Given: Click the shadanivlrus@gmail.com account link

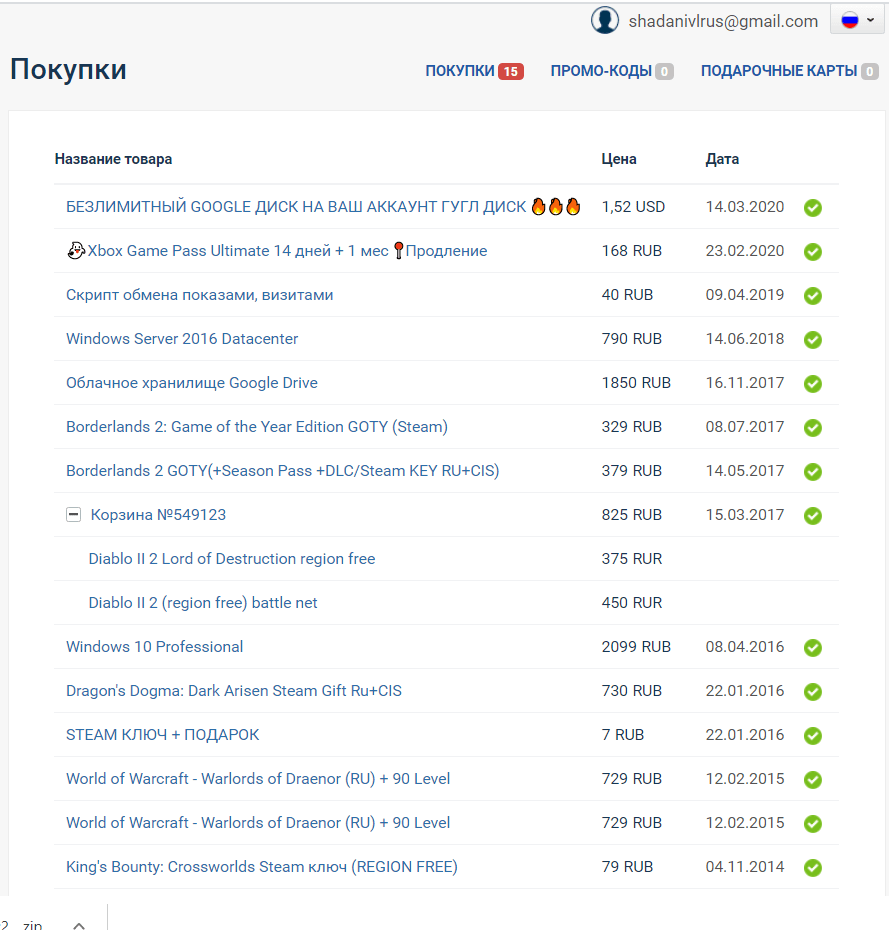Looking at the screenshot, I should pyautogui.click(x=723, y=21).
